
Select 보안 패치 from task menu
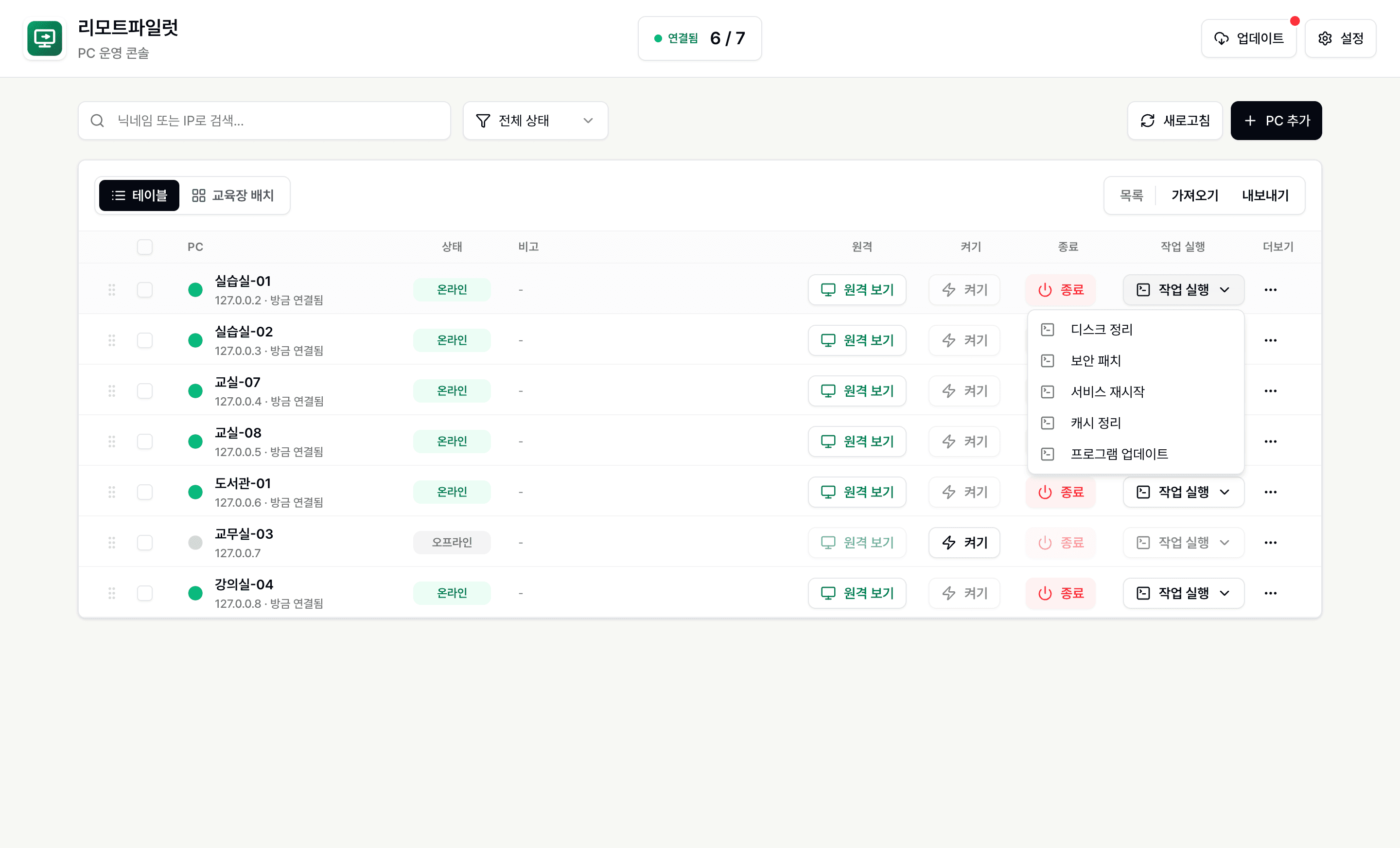(x=1136, y=361)
